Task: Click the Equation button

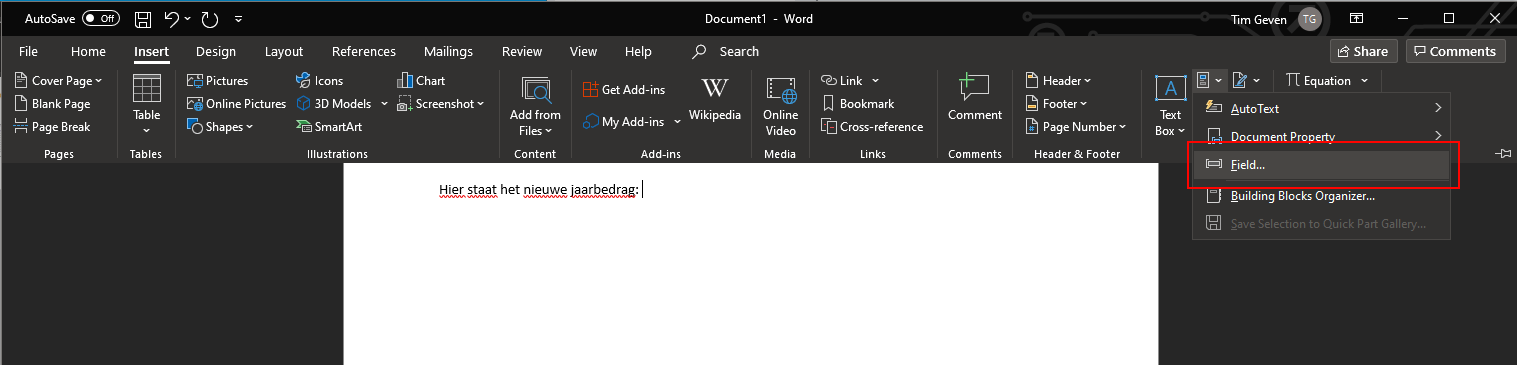Action: [x=1318, y=81]
